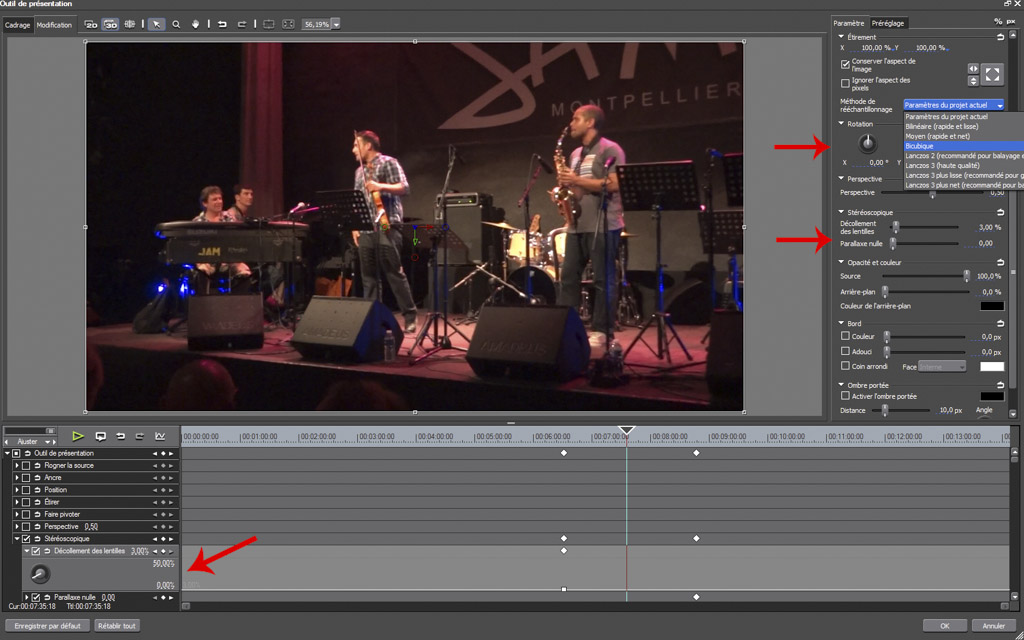Reset Position row to default
Viewport: 1024px width, 640px height.
[x=38, y=490]
